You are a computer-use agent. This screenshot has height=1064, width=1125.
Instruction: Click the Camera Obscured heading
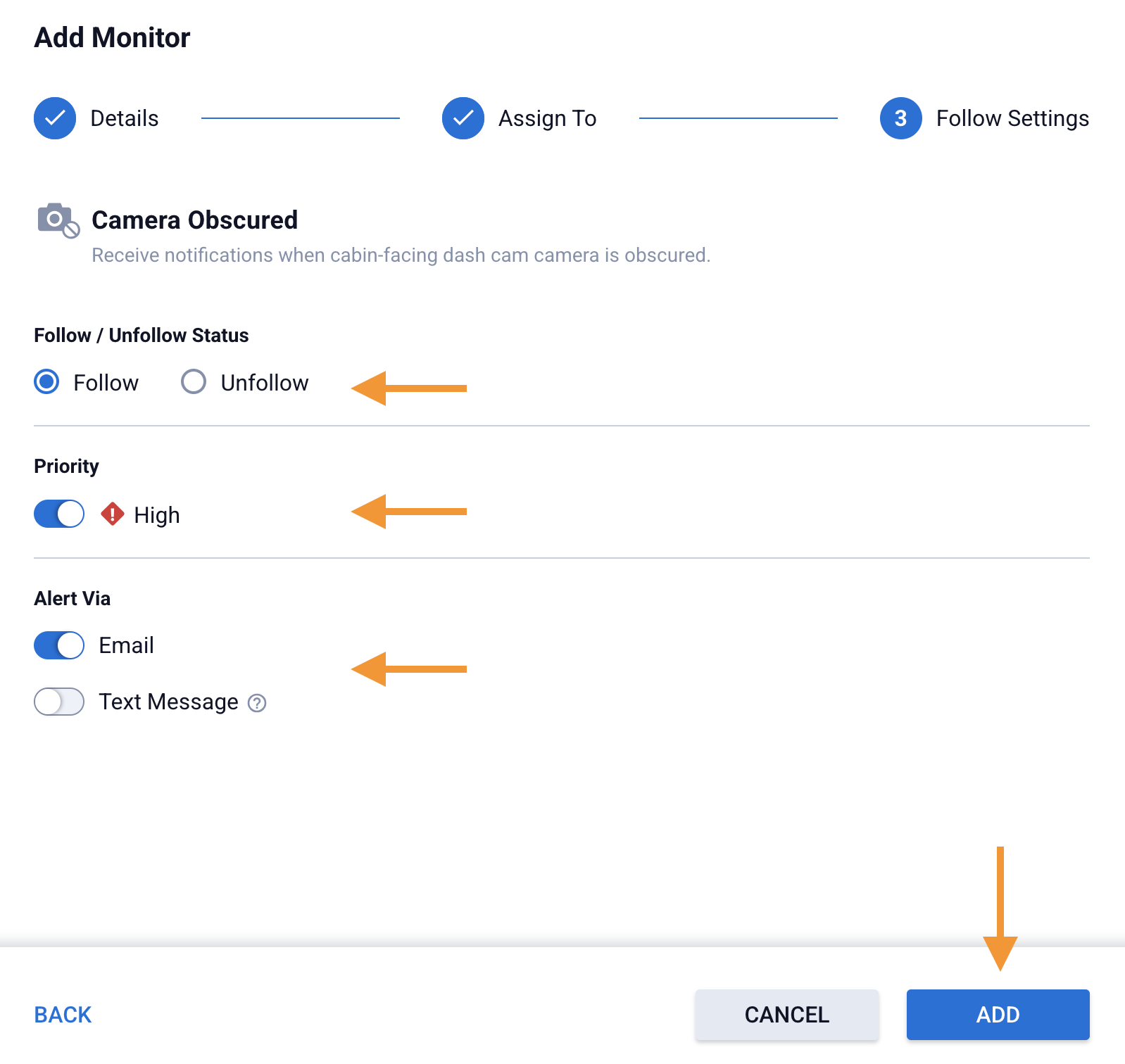[195, 220]
